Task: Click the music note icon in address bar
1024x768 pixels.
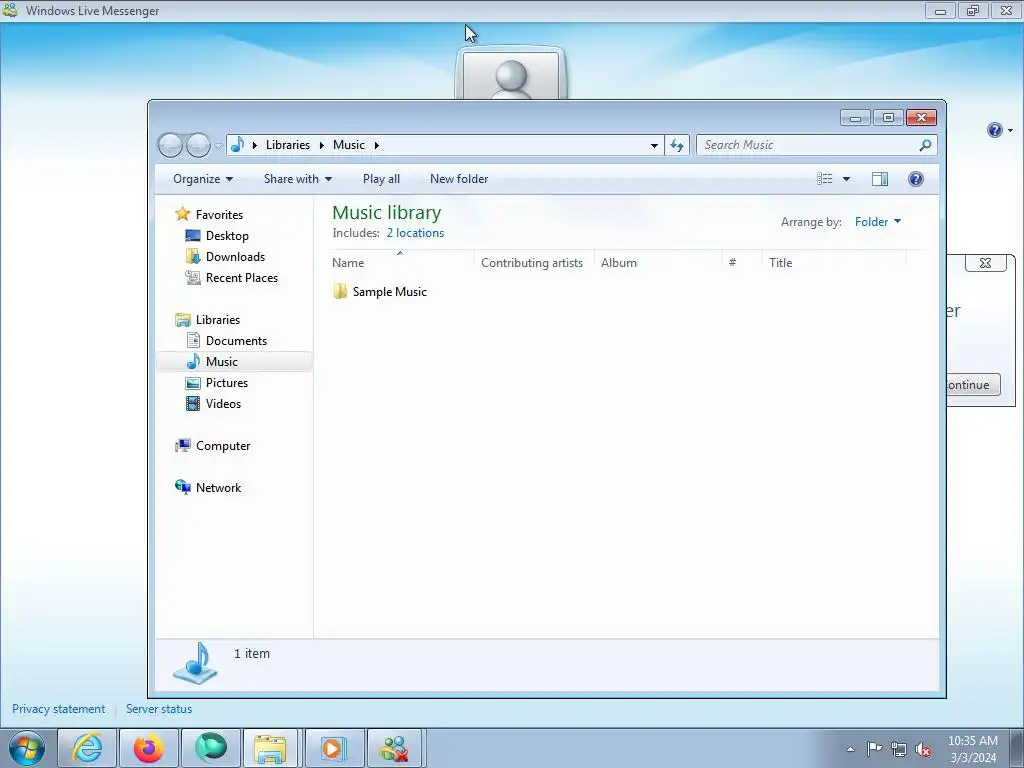Action: (238, 144)
